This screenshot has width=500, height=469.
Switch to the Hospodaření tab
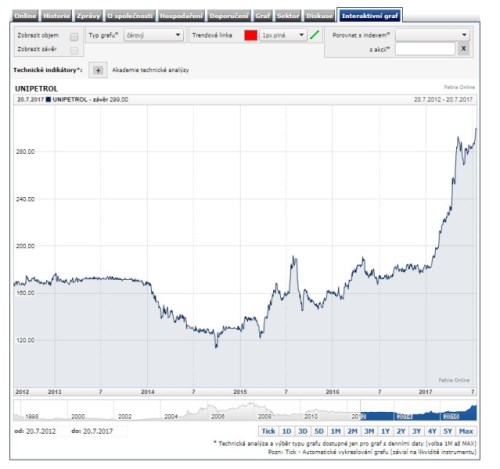[181, 16]
